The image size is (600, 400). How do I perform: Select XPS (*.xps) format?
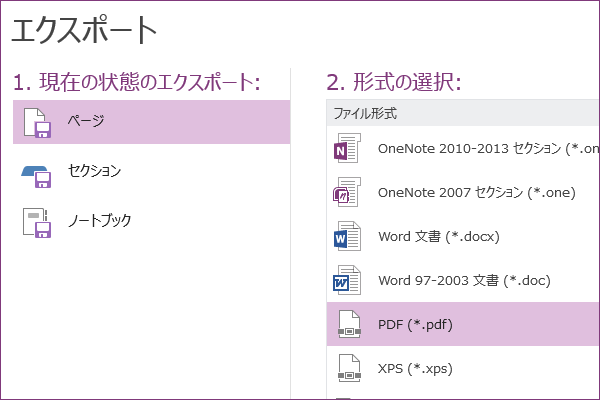[463, 368]
